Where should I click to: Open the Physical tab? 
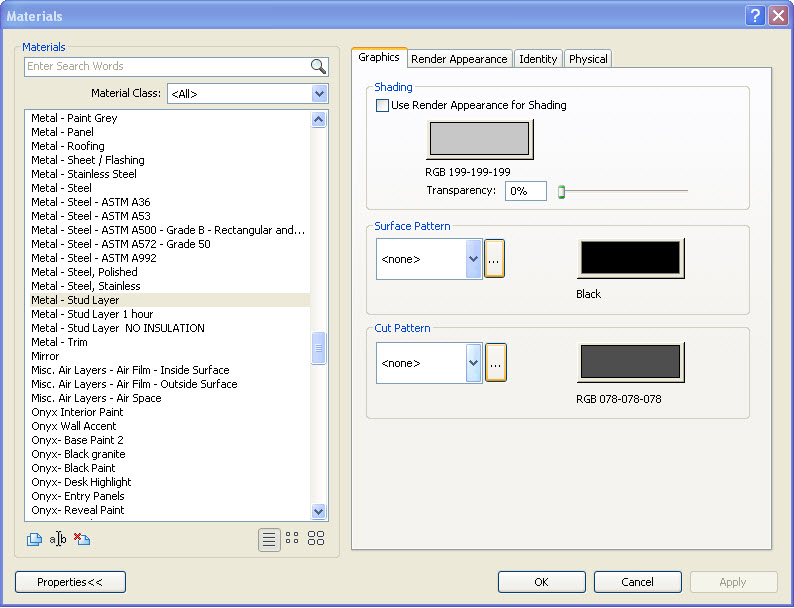[x=588, y=59]
